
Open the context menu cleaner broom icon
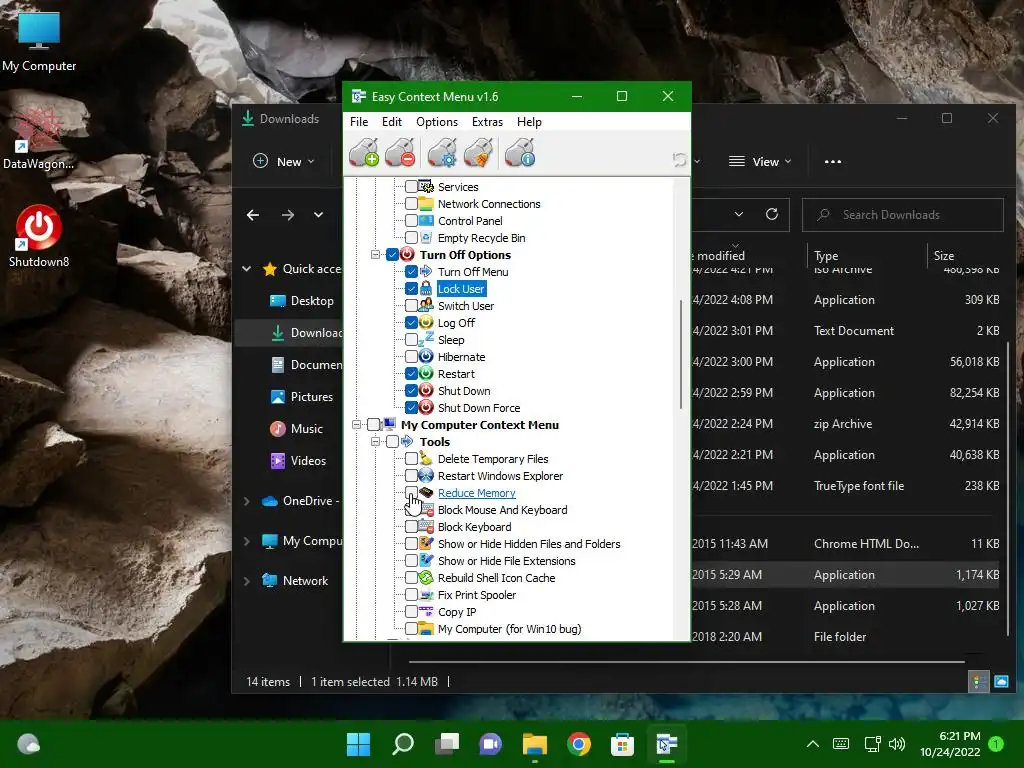(x=478, y=152)
